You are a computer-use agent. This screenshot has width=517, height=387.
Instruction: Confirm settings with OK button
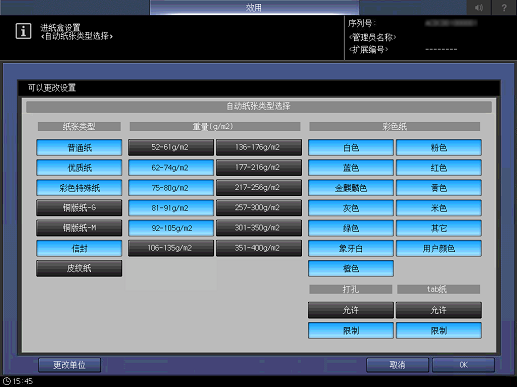[463, 365]
